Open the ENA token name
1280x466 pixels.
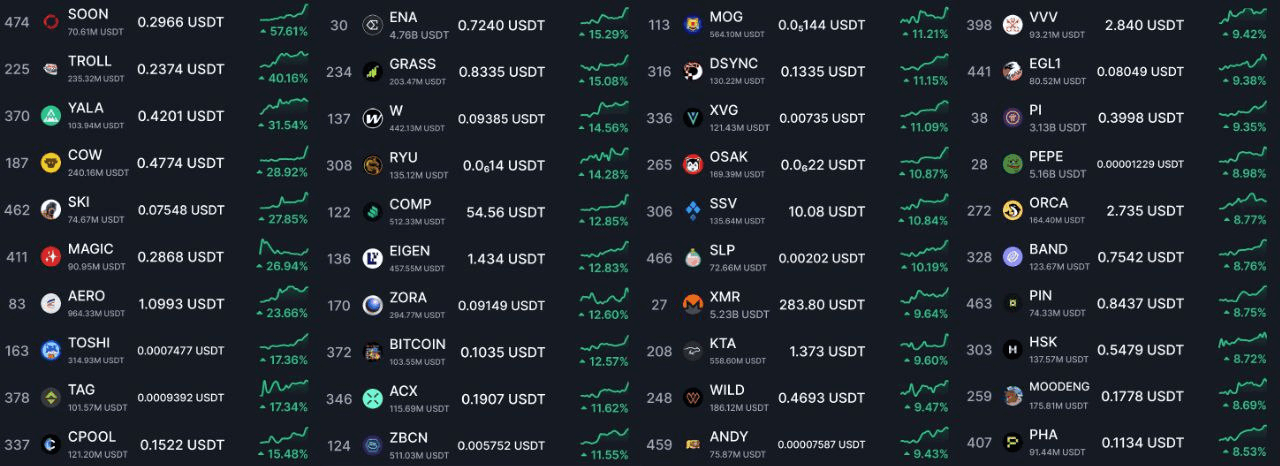[x=403, y=17]
